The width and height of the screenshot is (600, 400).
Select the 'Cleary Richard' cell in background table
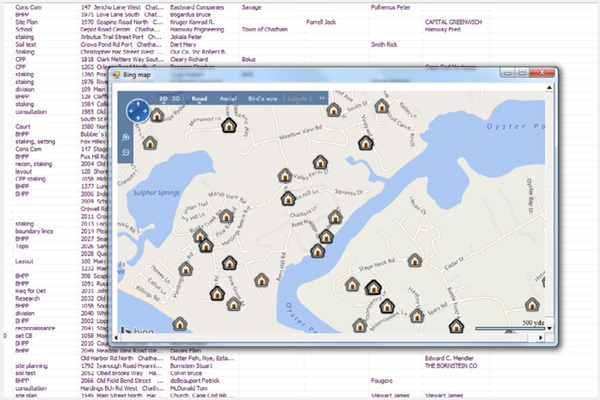[x=189, y=59]
